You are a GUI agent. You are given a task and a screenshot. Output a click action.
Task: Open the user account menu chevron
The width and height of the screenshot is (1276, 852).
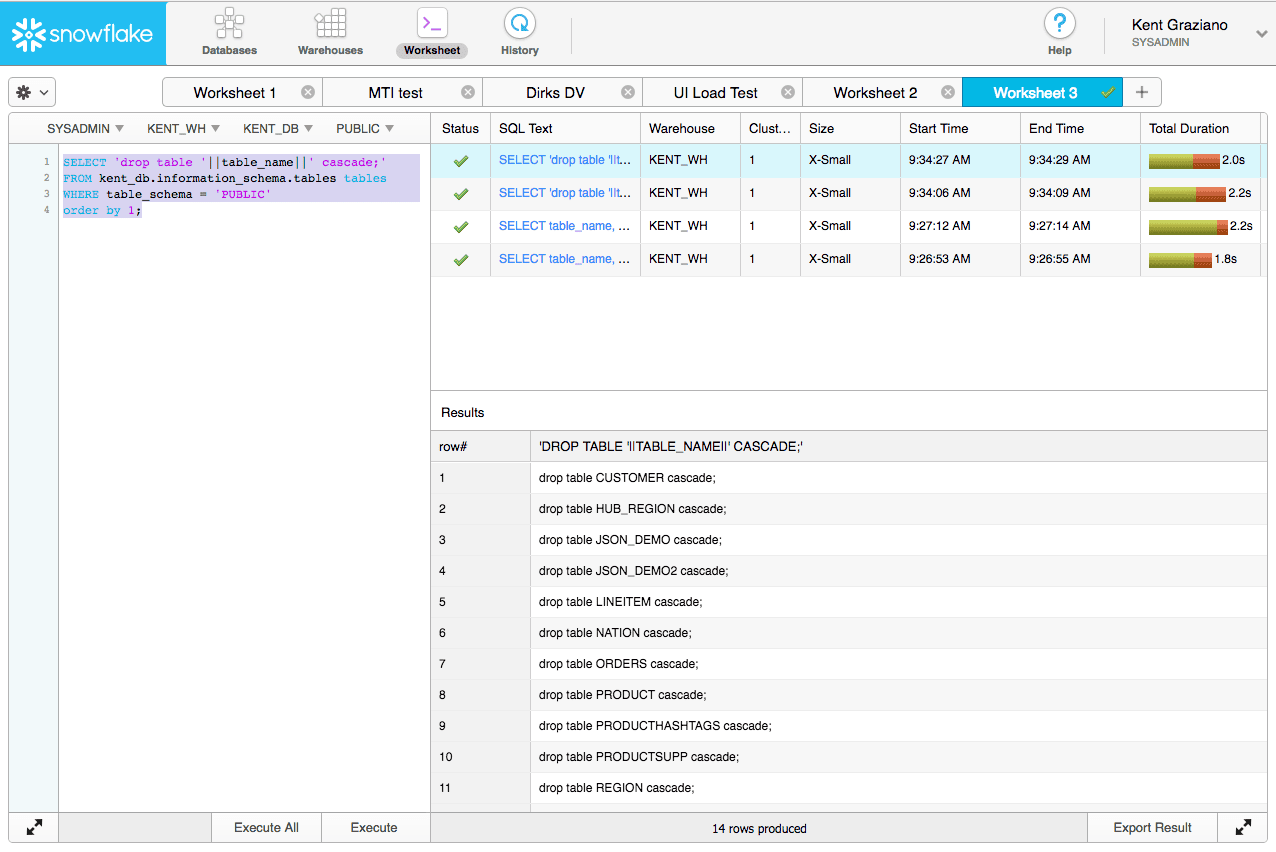point(1261,34)
